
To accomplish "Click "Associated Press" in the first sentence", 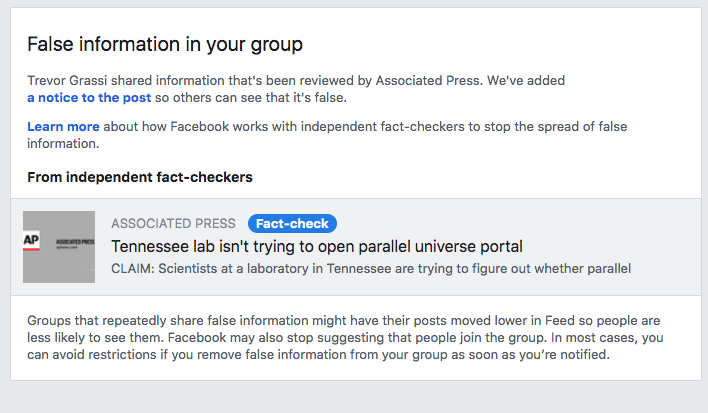I will 427,80.
